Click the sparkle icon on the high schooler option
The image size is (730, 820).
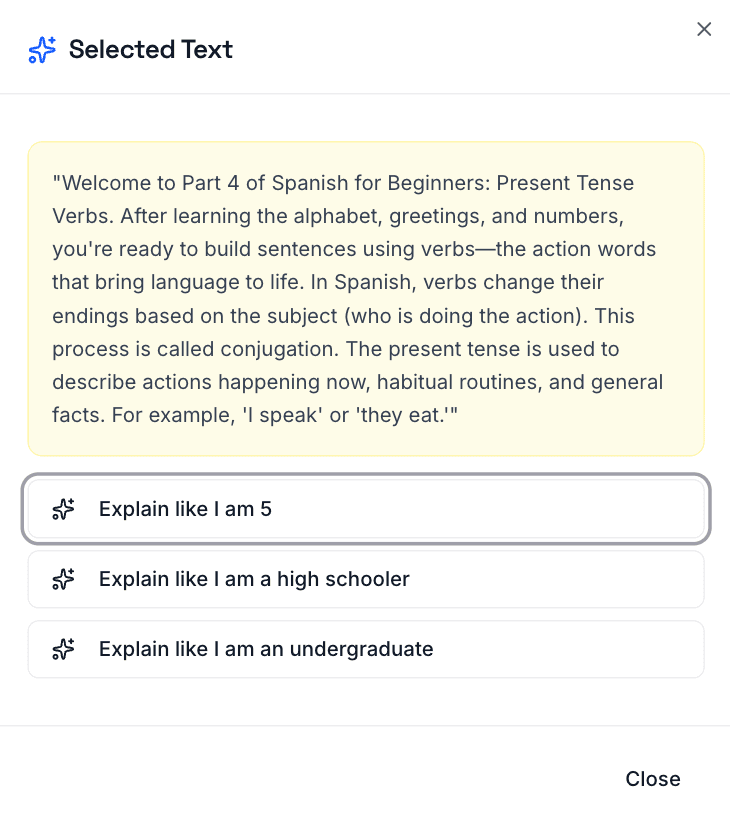(x=64, y=580)
